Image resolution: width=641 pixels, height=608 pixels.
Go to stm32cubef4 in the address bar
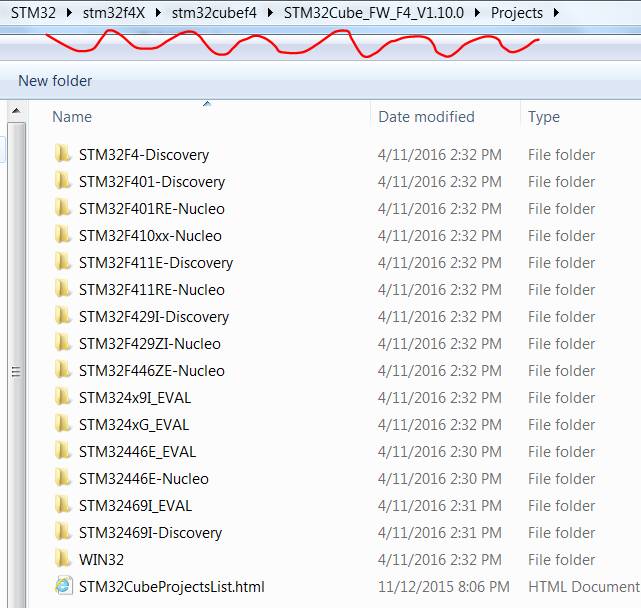click(214, 13)
